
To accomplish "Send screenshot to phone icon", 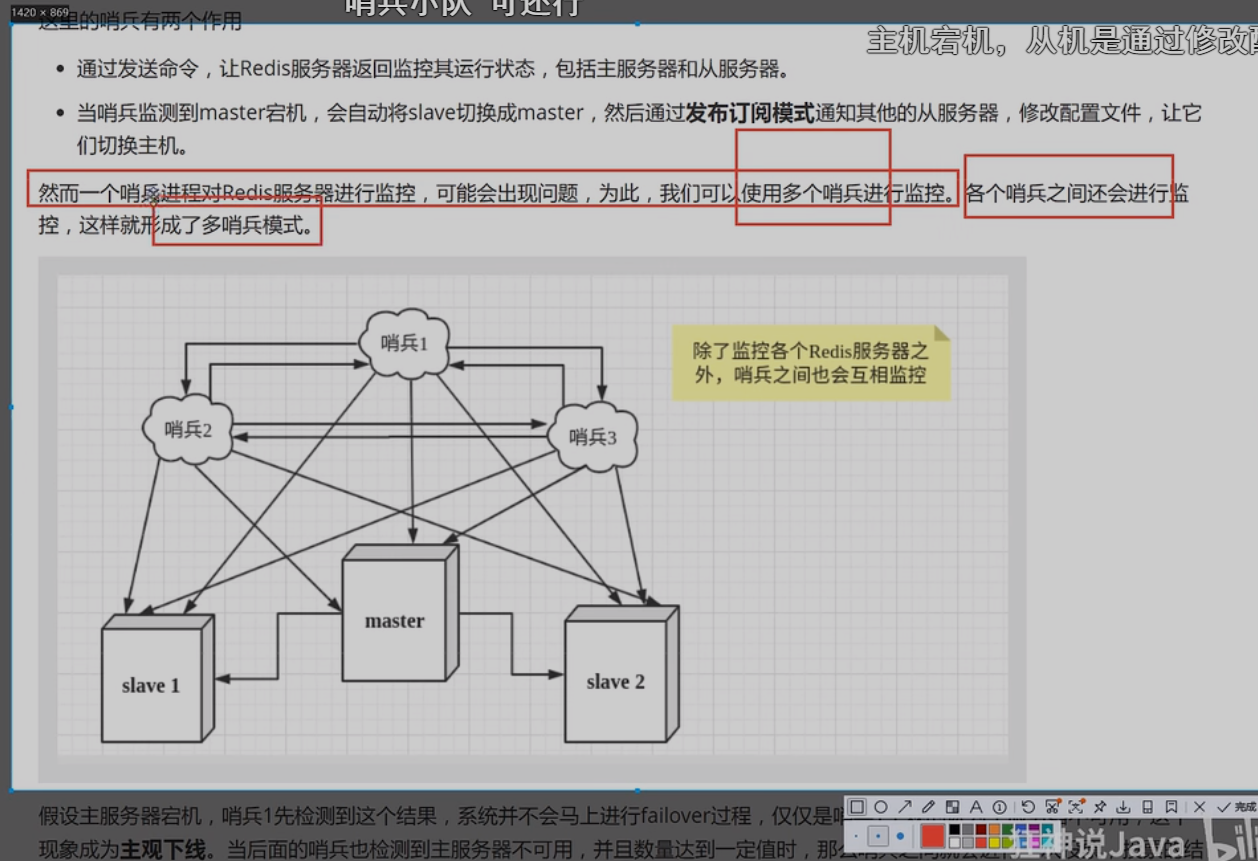I will pos(1147,807).
